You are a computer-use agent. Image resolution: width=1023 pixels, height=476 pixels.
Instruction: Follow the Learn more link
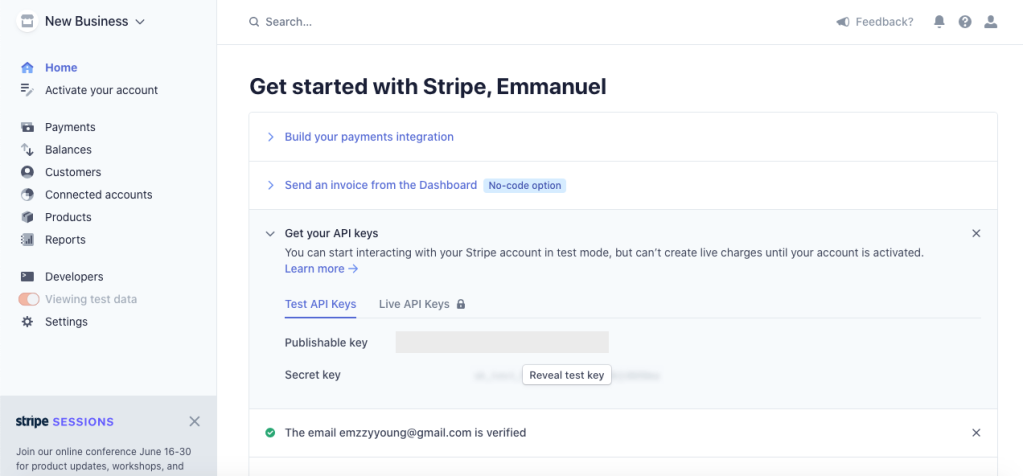[321, 269]
